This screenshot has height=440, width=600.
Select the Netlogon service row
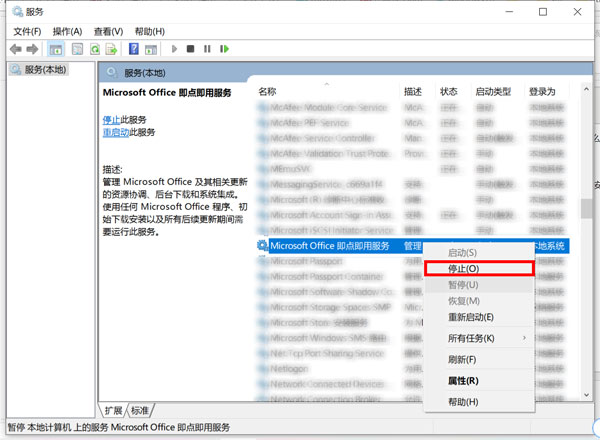[413, 368]
